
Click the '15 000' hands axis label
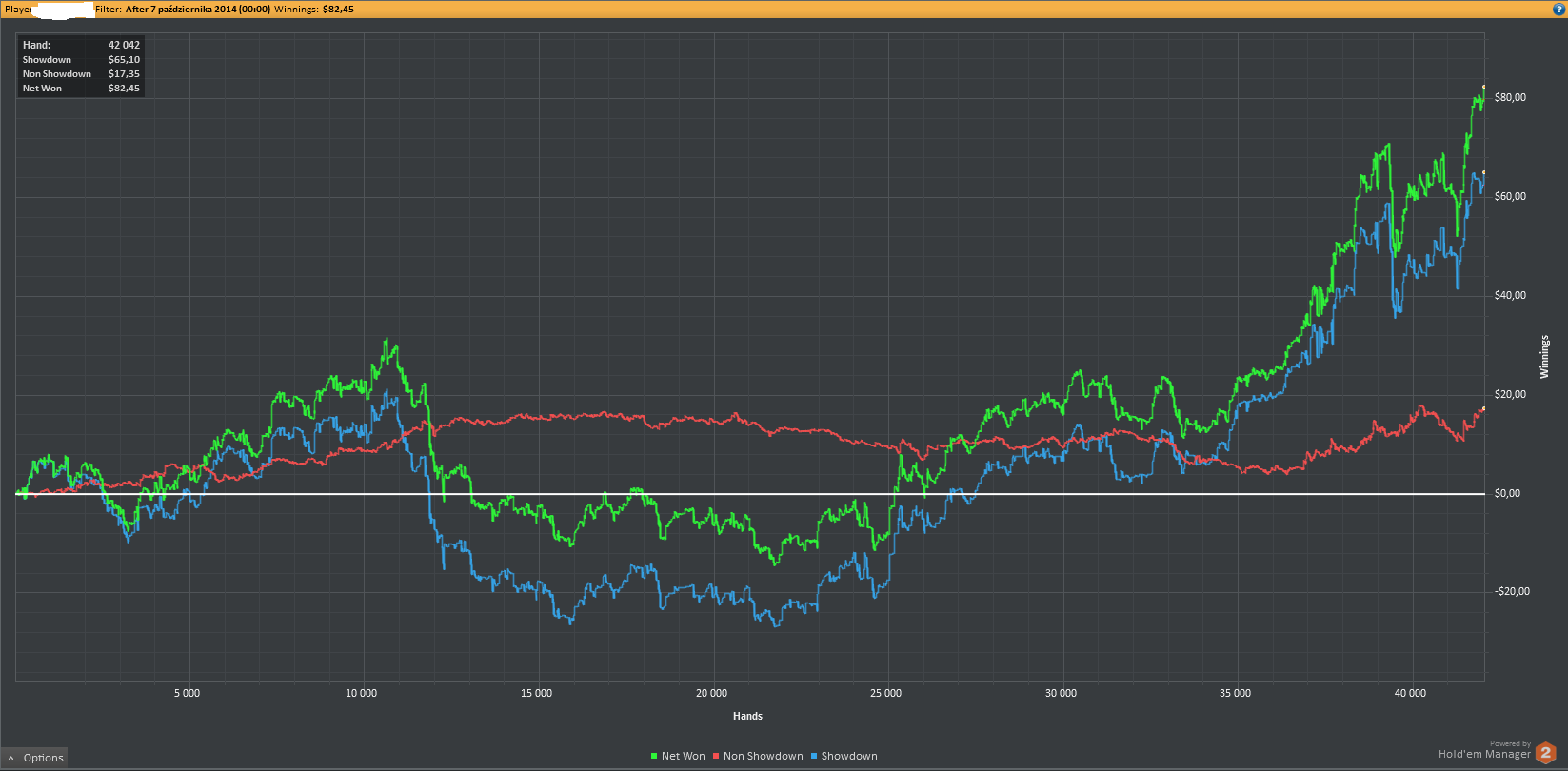tap(536, 693)
